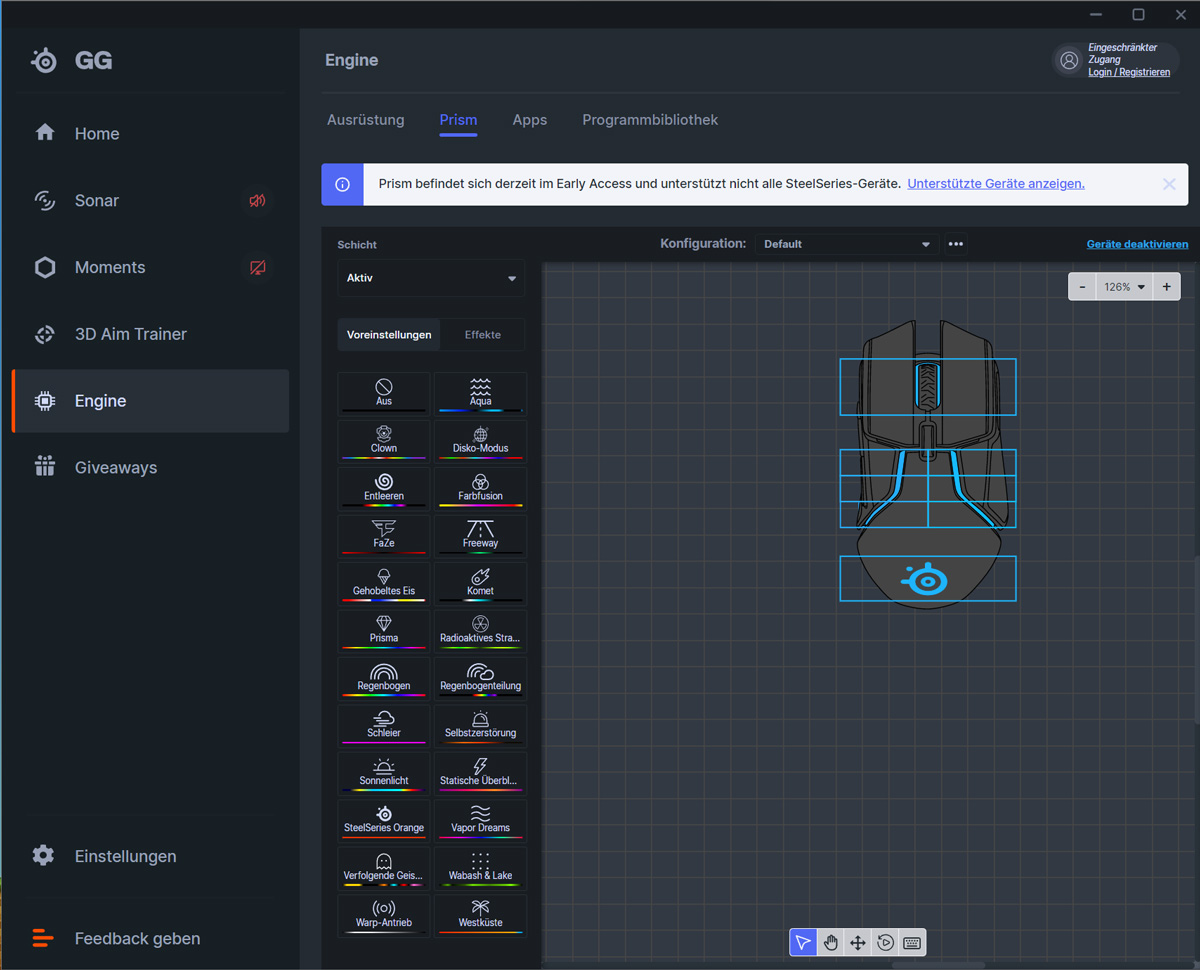Apply the Disko-Modus preset
1200x970 pixels.
pyautogui.click(x=480, y=440)
